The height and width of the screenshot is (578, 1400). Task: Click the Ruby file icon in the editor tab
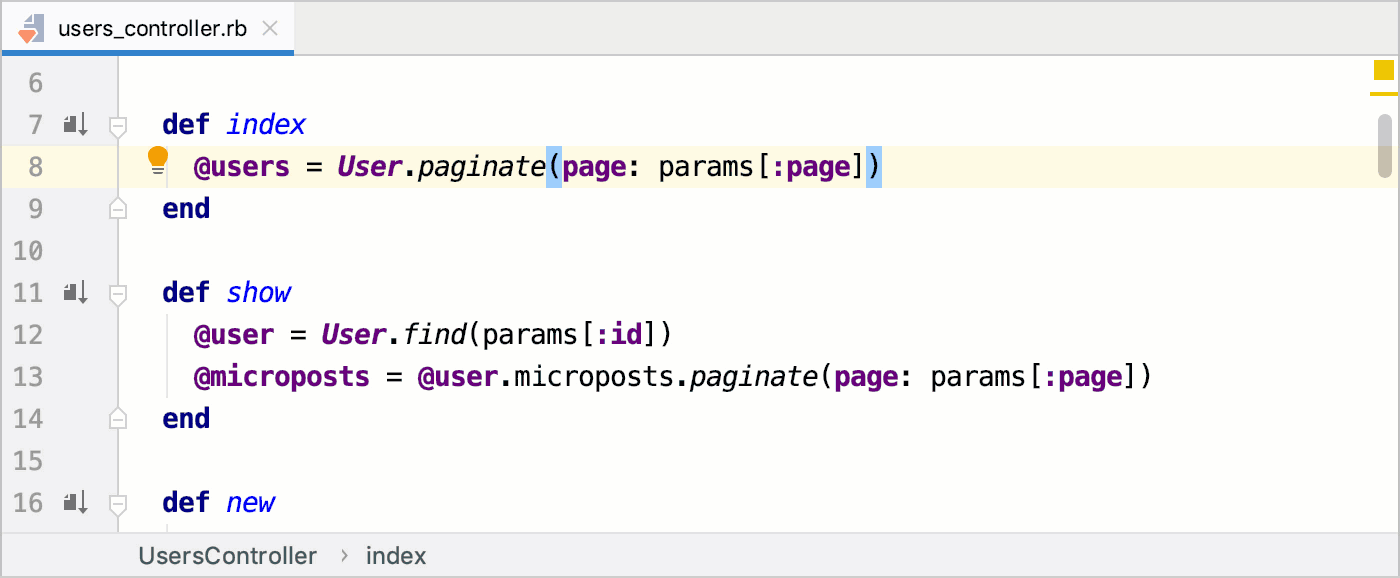[x=30, y=27]
